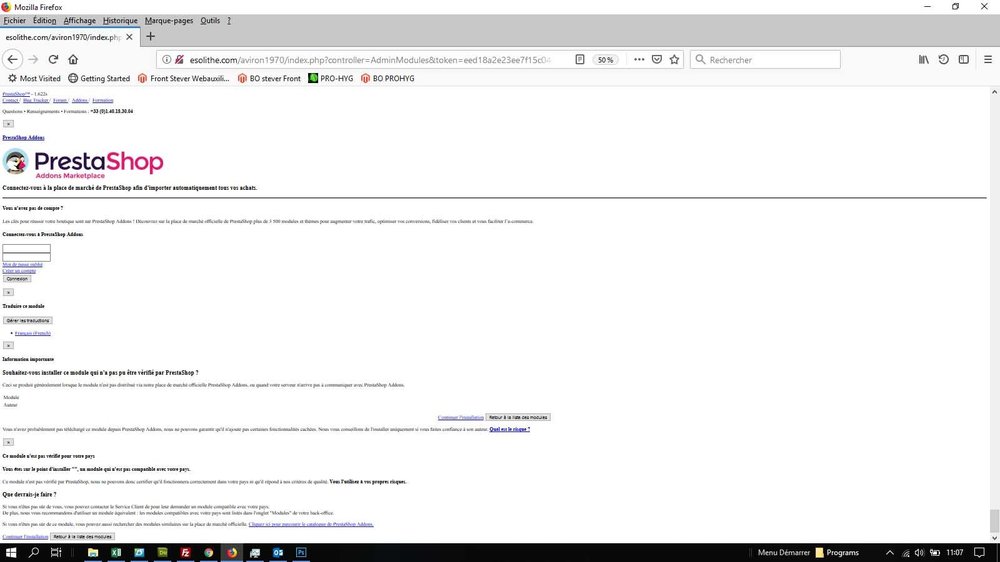Image resolution: width=1000 pixels, height=562 pixels.
Task: Open Firefox hamburger menu
Action: [x=987, y=59]
